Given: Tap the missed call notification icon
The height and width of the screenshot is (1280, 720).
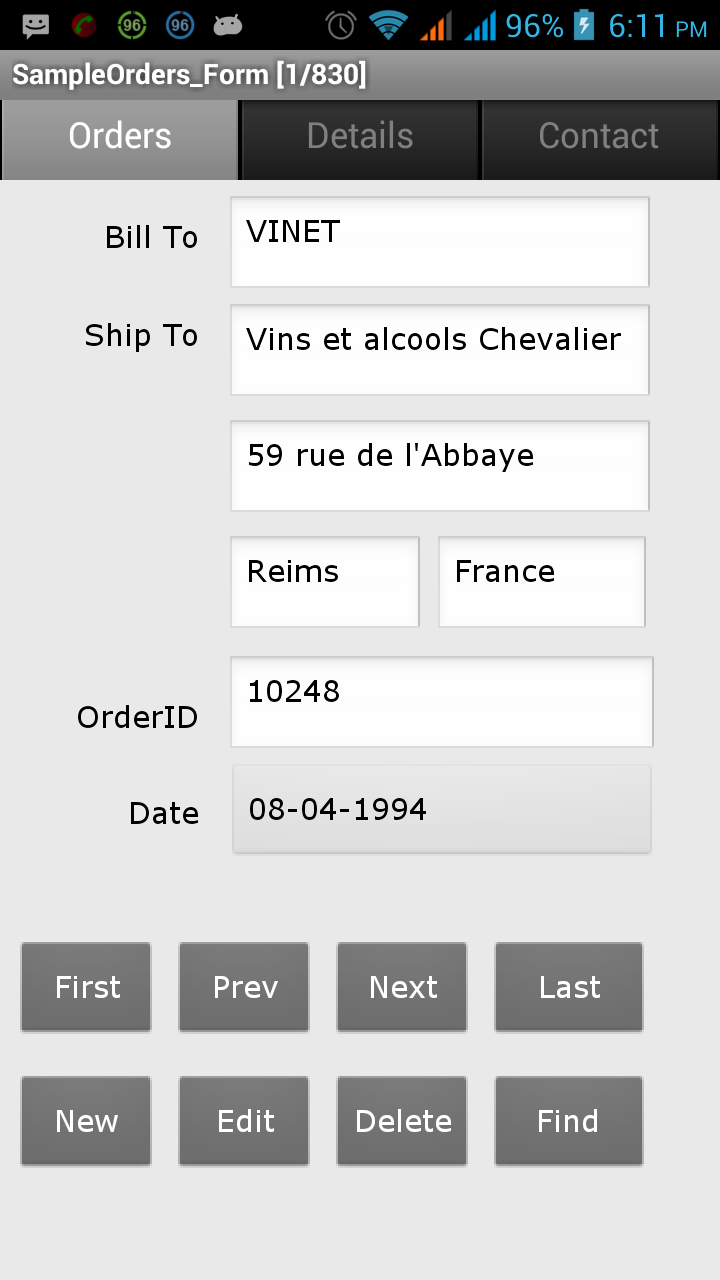Looking at the screenshot, I should [x=84, y=25].
